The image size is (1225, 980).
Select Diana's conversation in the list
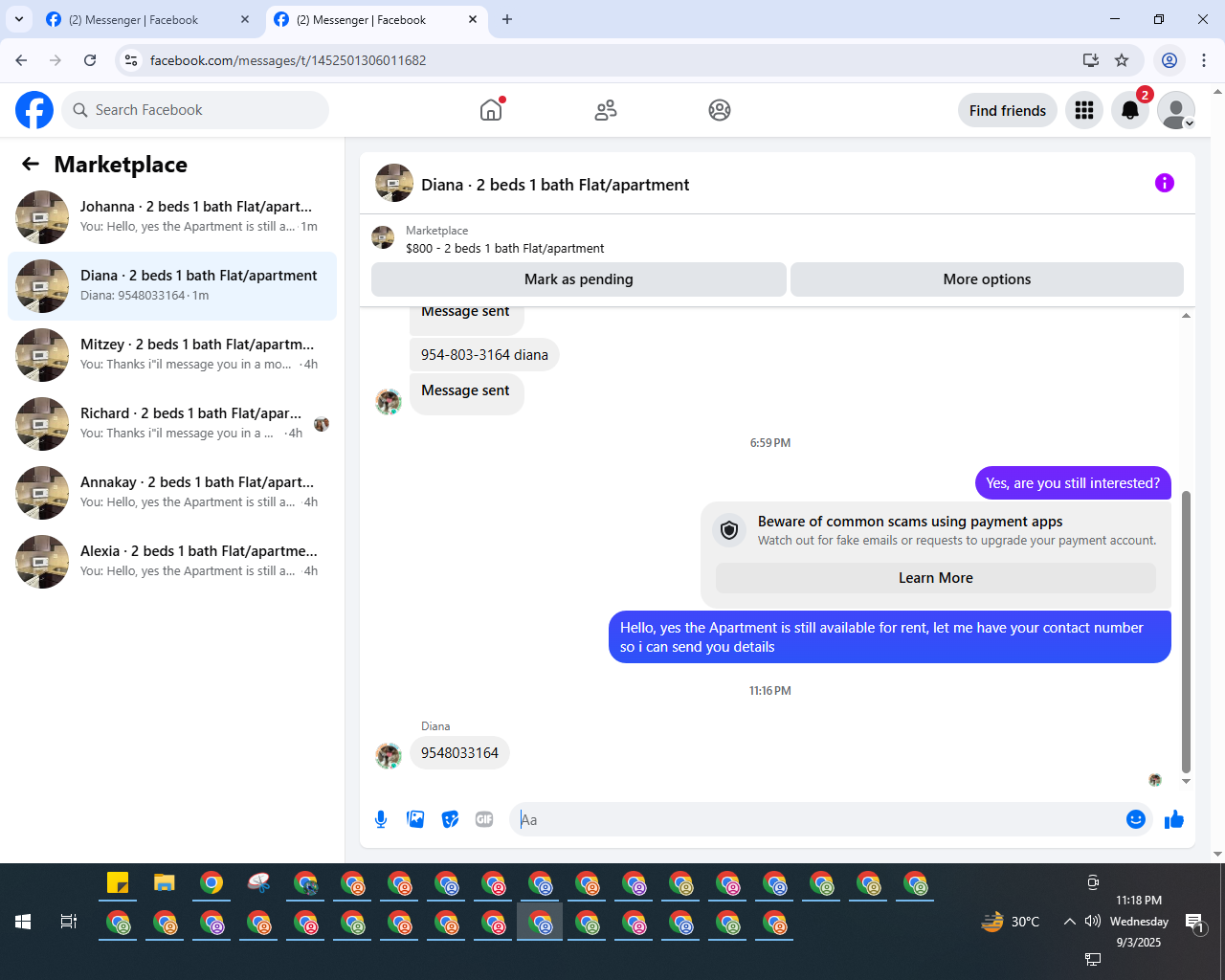pos(172,286)
